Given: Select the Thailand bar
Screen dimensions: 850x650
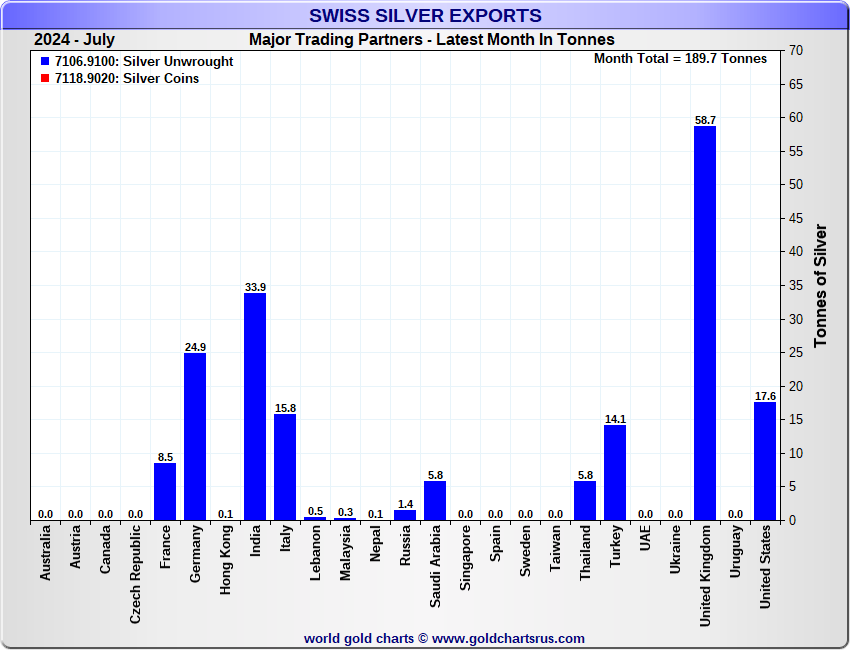Looking at the screenshot, I should 585,500.
